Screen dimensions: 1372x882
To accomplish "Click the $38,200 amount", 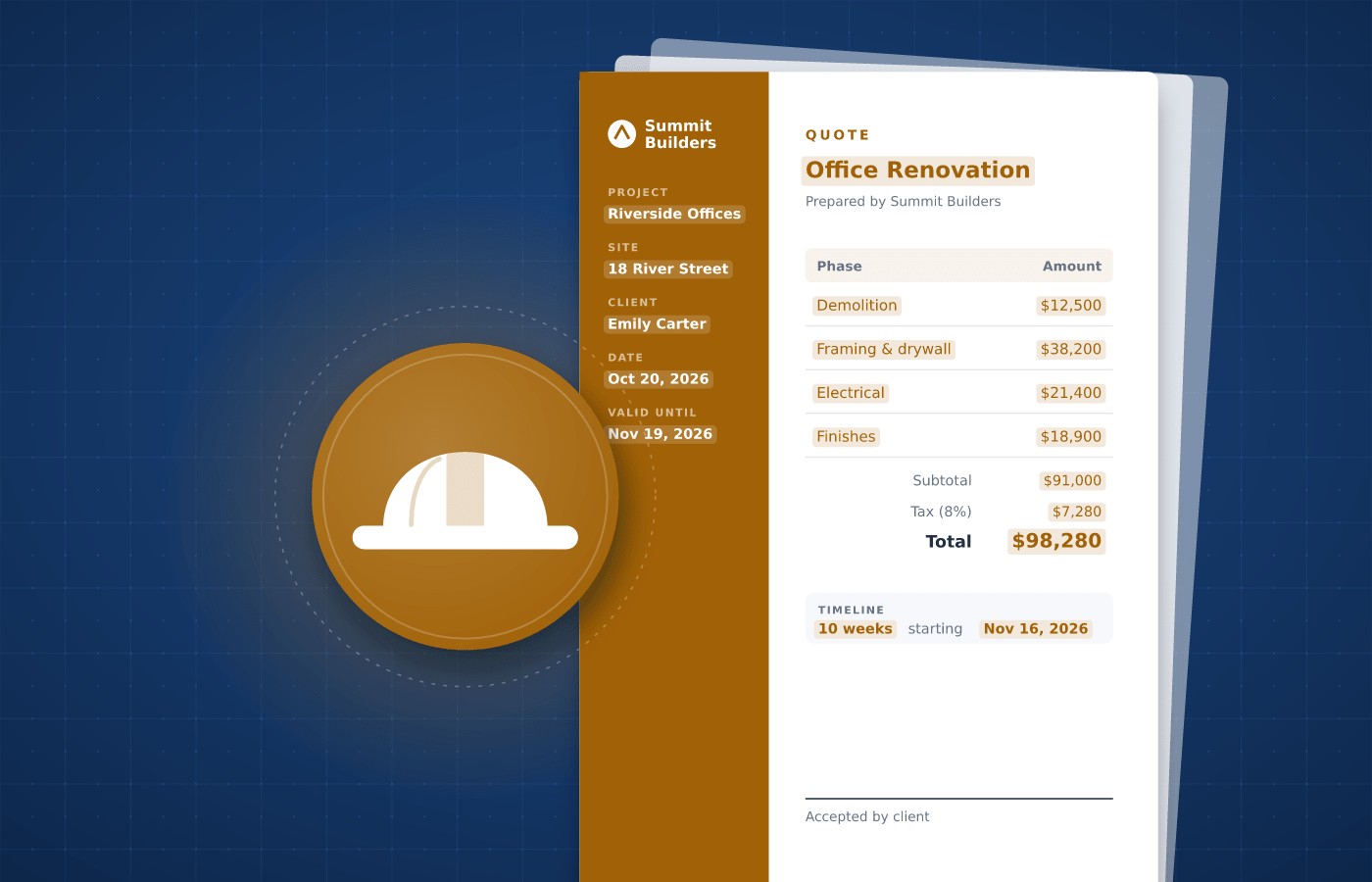I will pos(1071,349).
